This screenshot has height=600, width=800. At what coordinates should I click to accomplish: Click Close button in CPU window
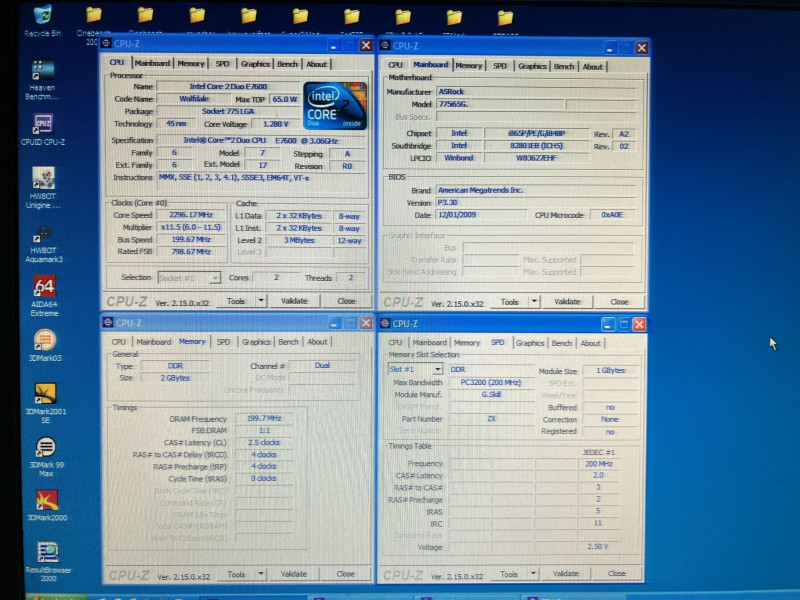pos(346,301)
